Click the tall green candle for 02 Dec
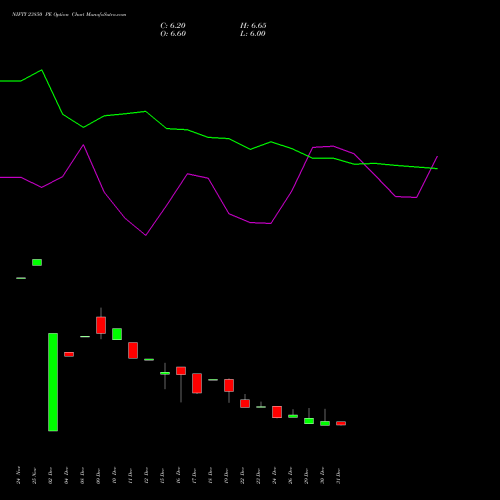The height and width of the screenshot is (500, 500). coord(53,382)
